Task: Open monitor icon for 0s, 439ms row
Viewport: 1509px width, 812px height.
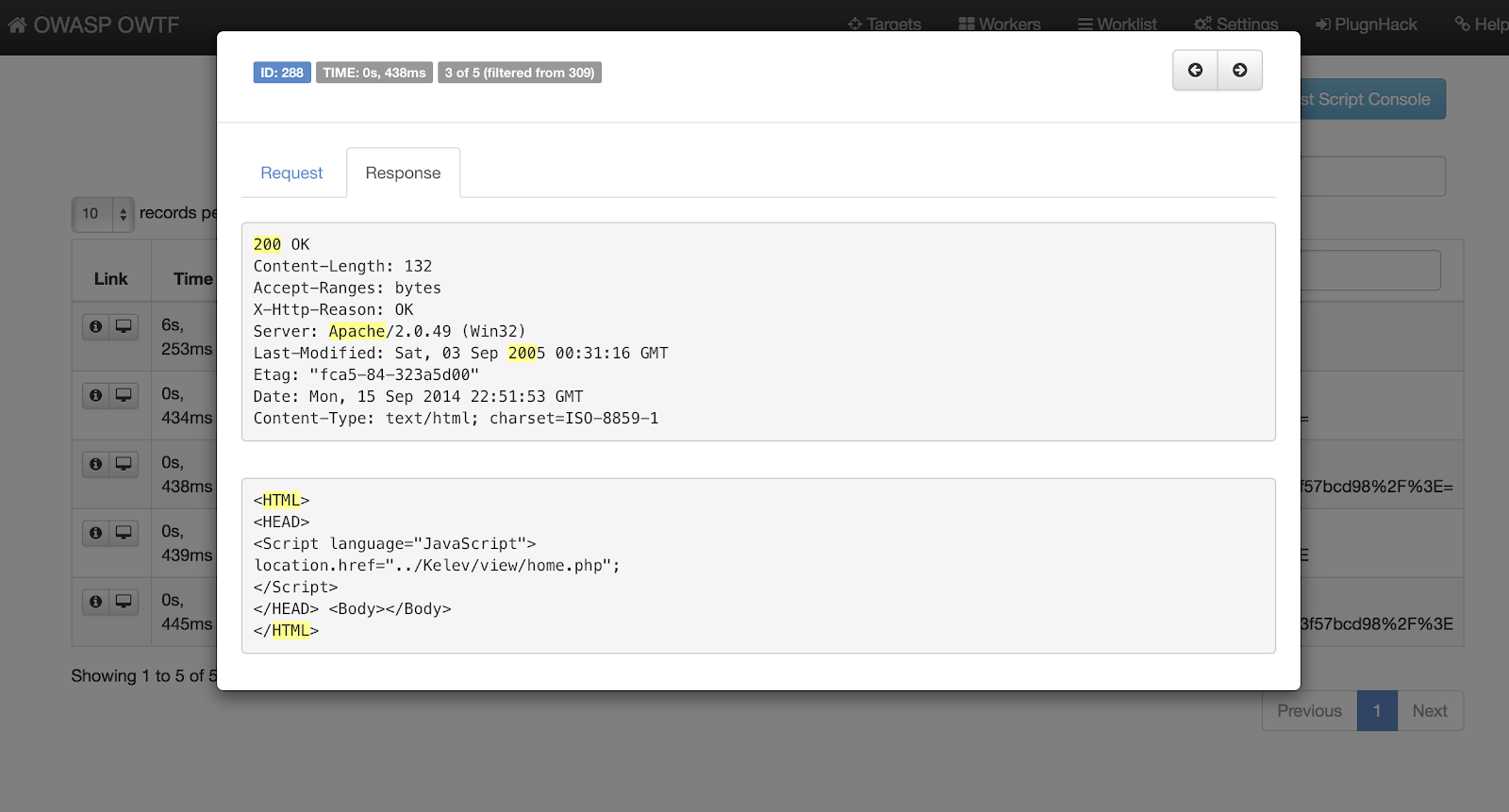Action: coord(124,533)
